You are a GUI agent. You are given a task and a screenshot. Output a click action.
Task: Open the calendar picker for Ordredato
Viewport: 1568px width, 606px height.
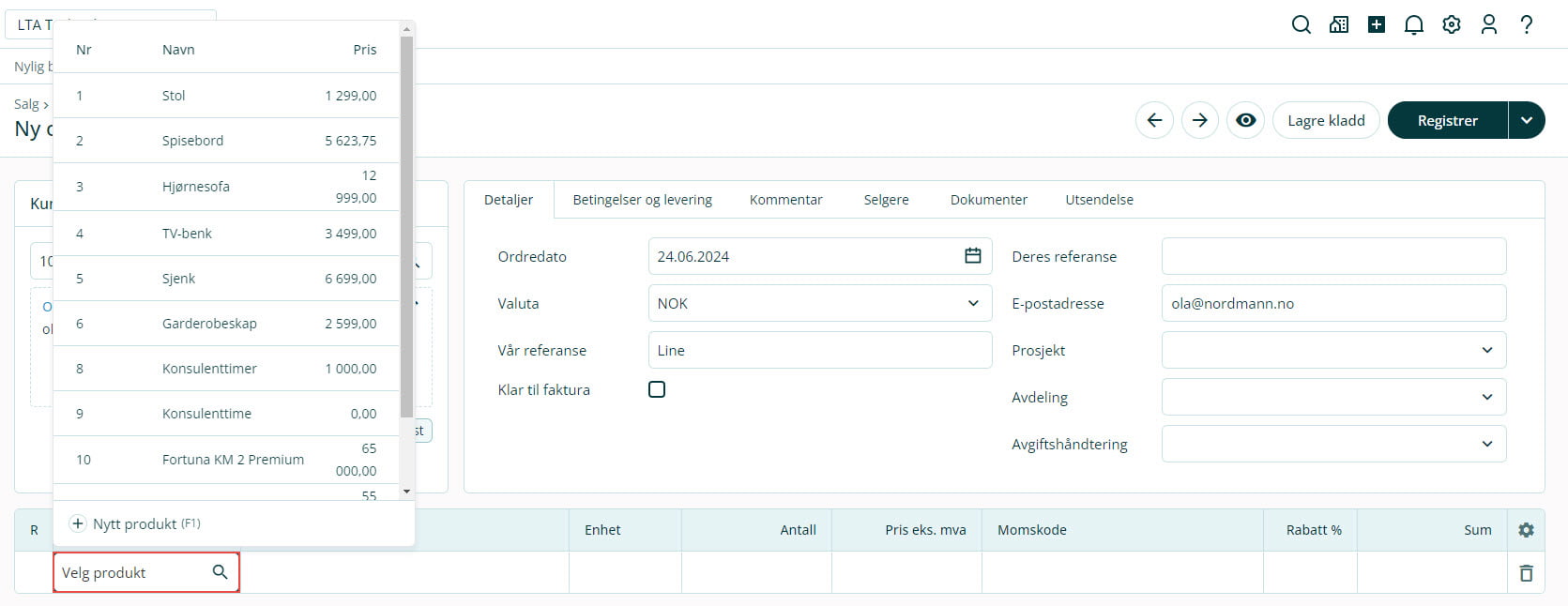(973, 256)
